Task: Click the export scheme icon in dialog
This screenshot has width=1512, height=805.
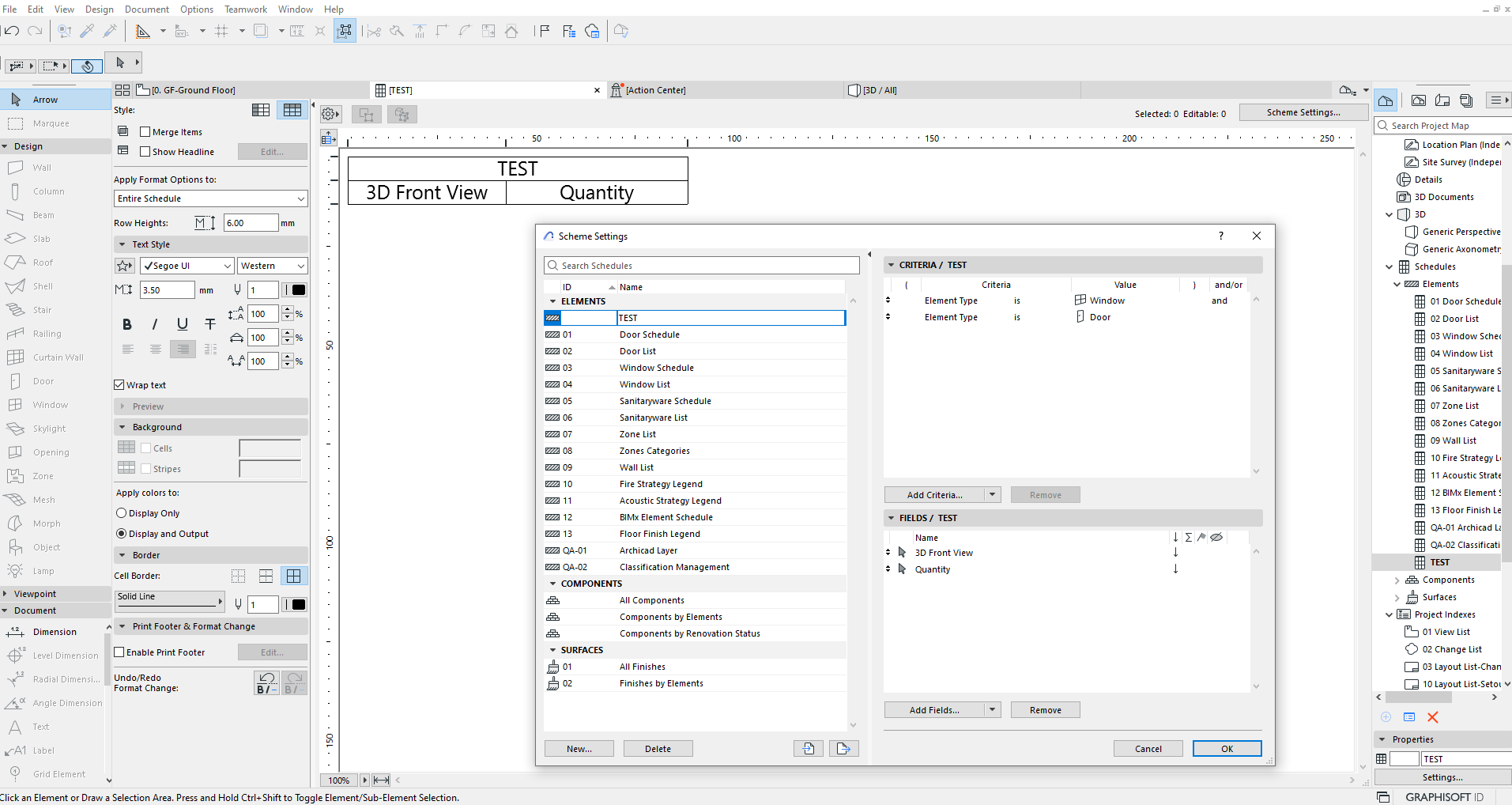Action: pos(844,749)
